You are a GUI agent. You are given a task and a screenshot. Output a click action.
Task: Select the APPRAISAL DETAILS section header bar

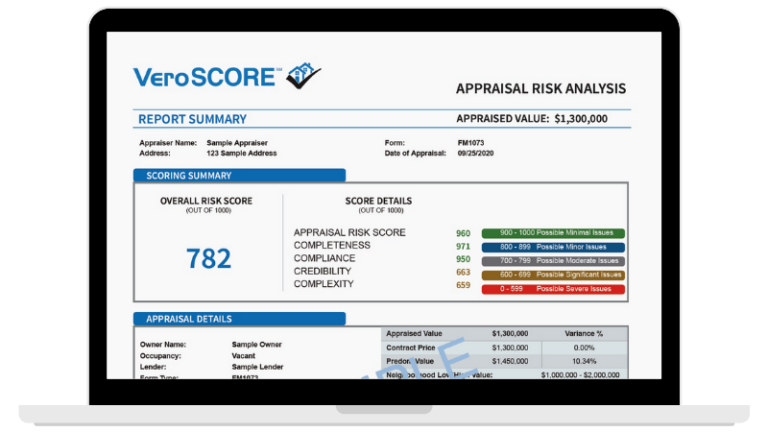point(240,319)
